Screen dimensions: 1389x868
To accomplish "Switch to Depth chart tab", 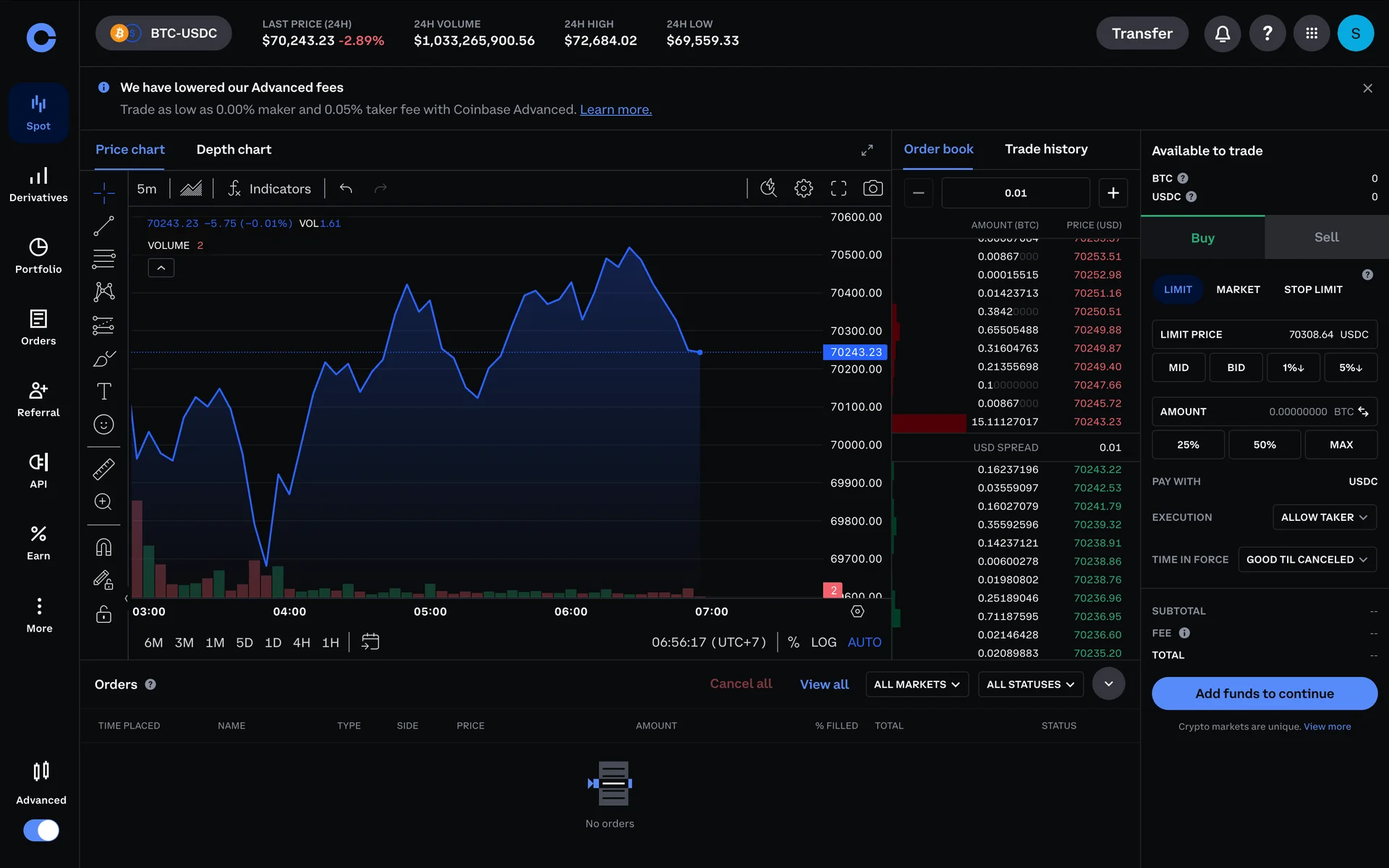I will click(x=234, y=150).
